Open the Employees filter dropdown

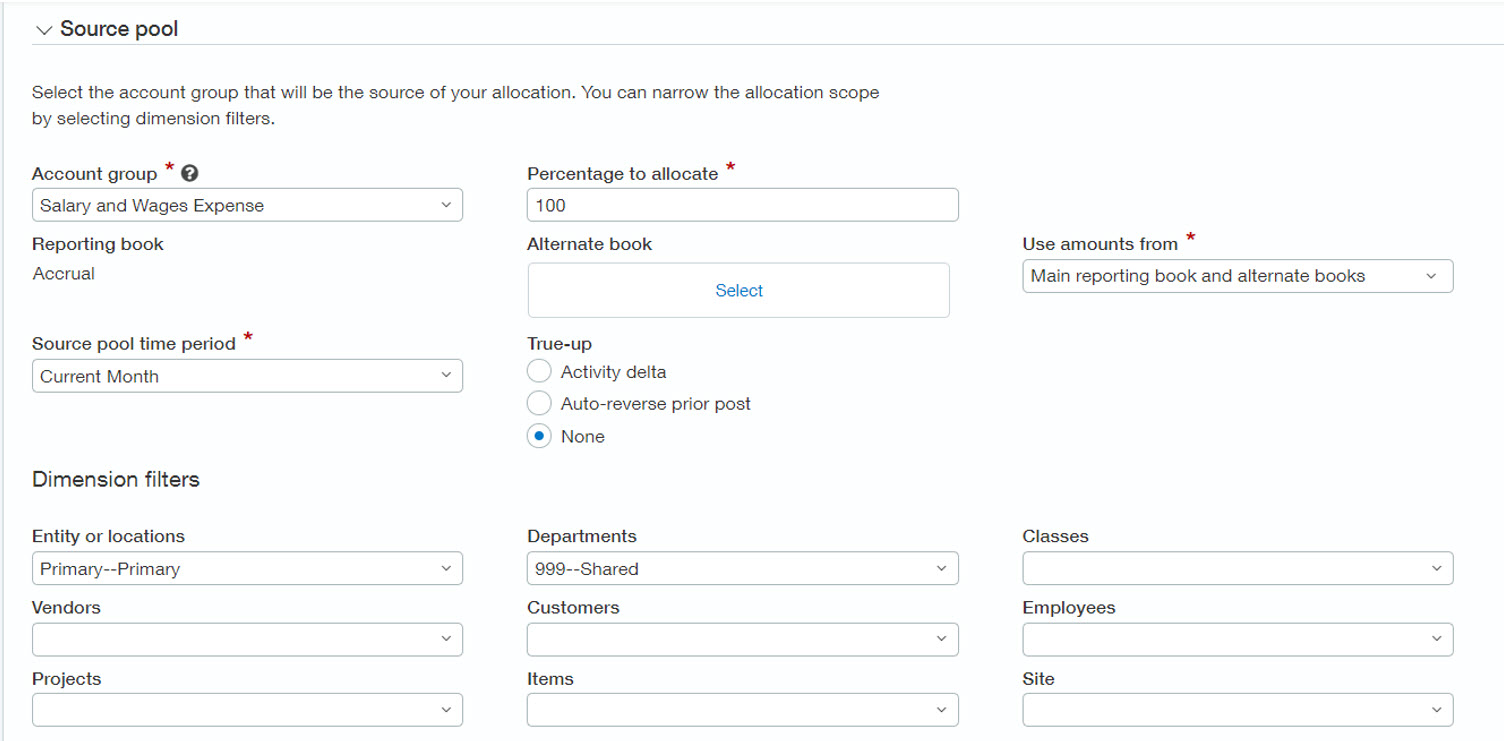point(1237,639)
